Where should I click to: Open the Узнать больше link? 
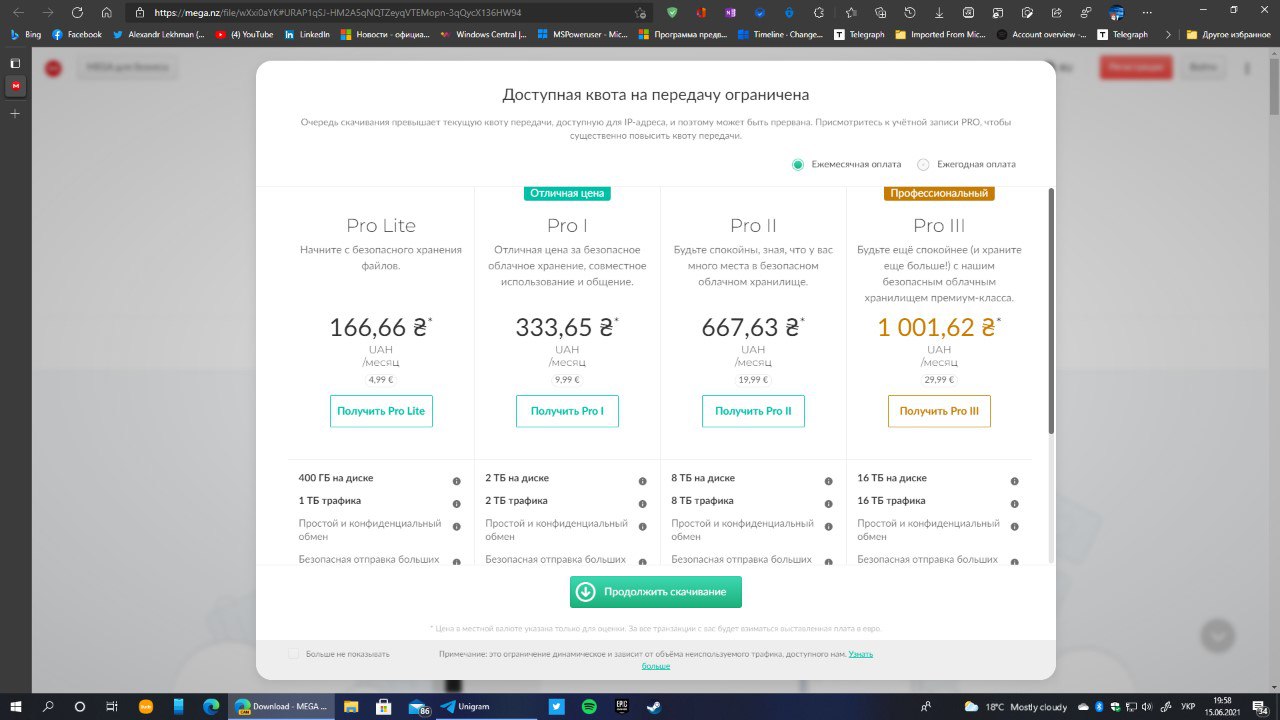[860, 654]
